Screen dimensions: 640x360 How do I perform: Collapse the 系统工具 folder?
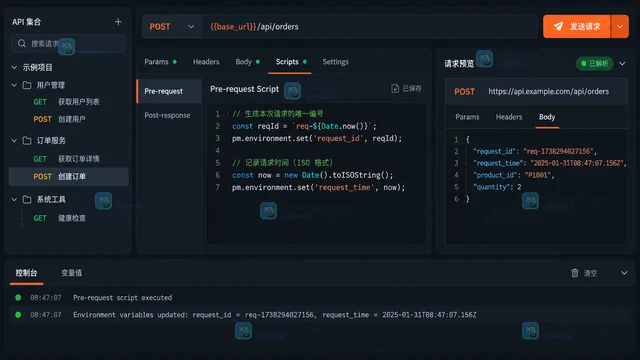coord(14,199)
